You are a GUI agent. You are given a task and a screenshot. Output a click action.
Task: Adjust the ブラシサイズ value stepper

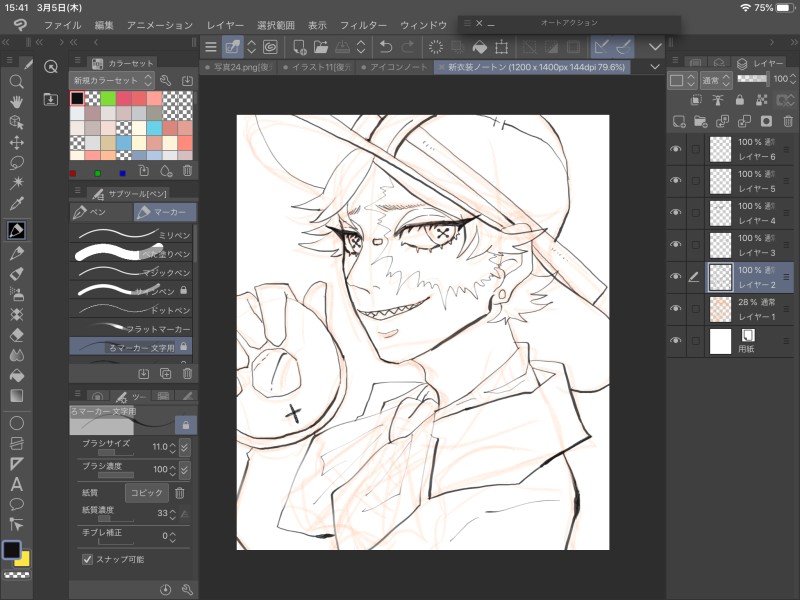172,447
